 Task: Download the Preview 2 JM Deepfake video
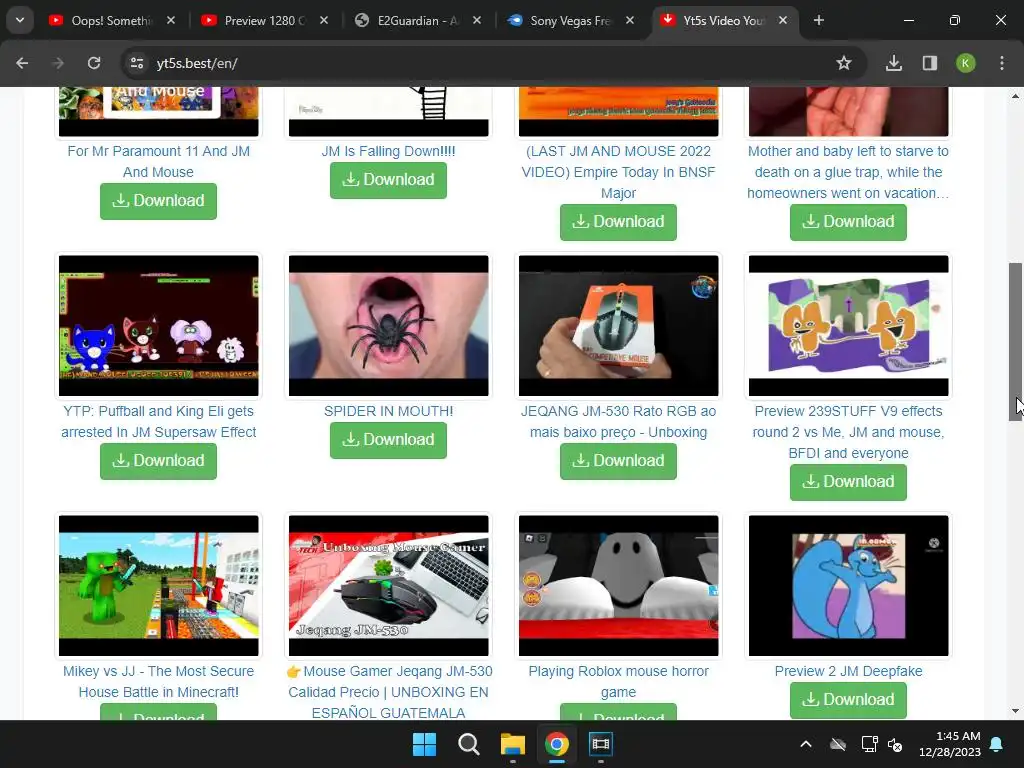(848, 699)
